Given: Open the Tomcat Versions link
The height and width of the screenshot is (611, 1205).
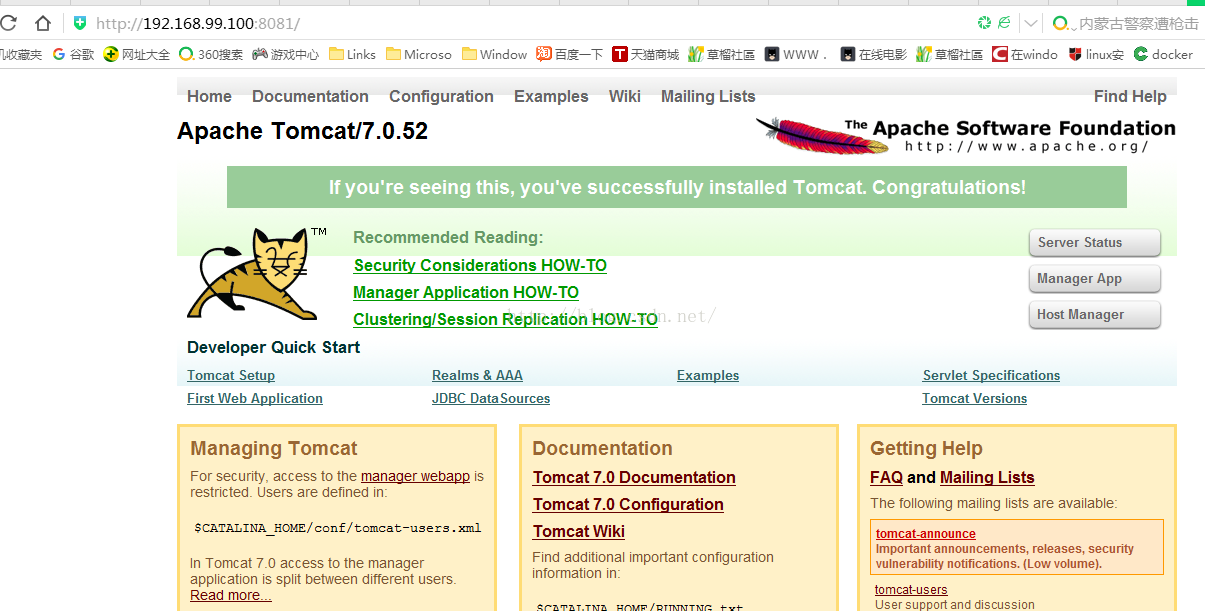Looking at the screenshot, I should point(974,398).
